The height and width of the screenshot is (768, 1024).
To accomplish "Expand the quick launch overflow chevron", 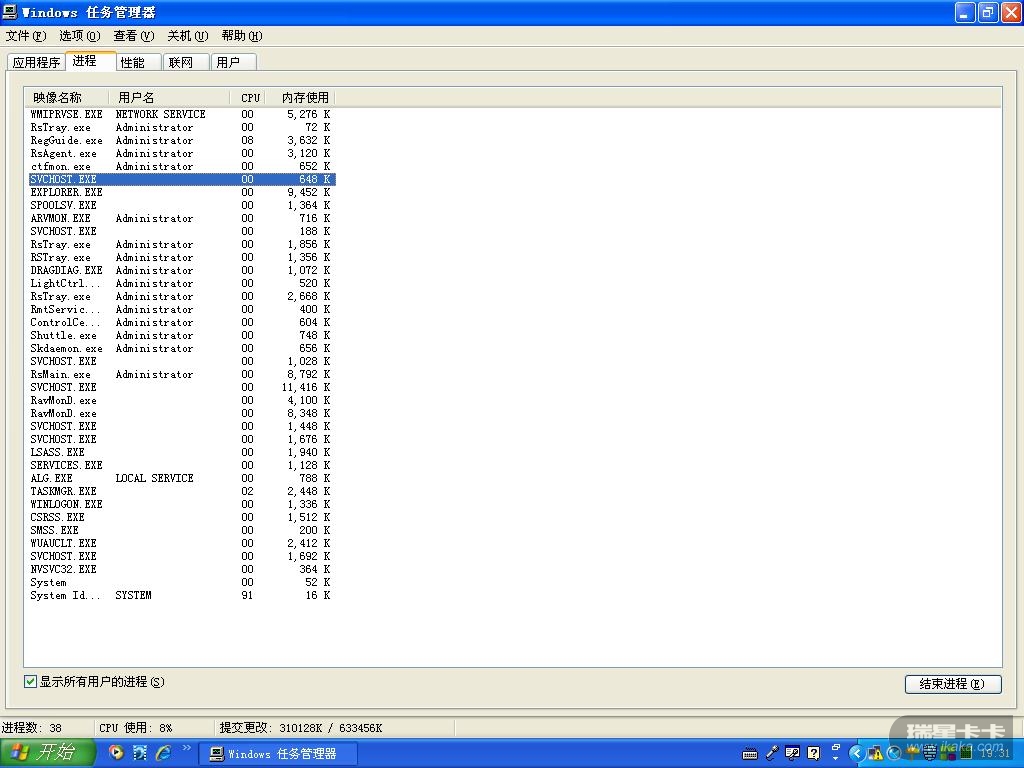I will pyautogui.click(x=186, y=748).
